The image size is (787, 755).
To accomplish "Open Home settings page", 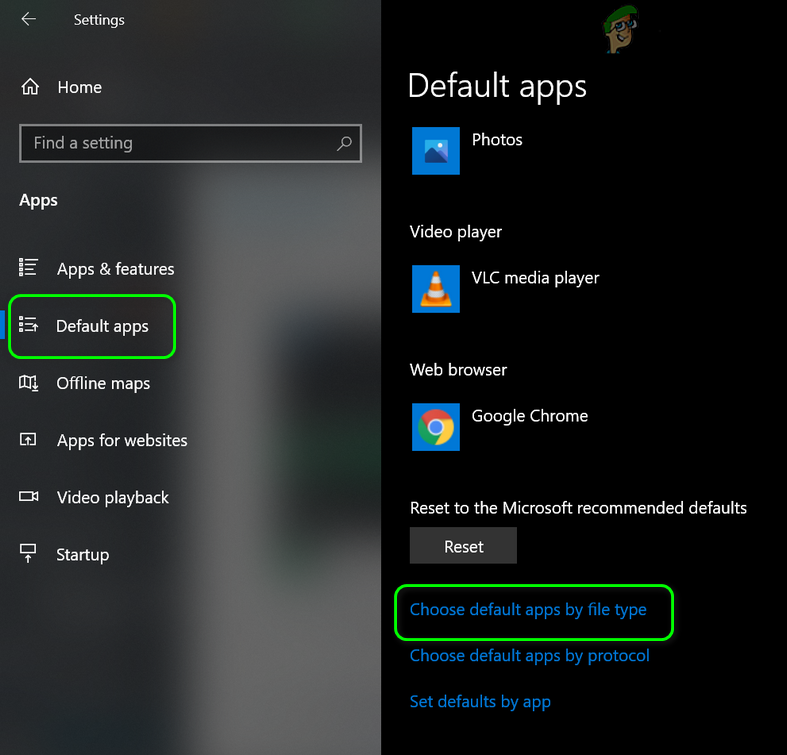I will [x=79, y=87].
